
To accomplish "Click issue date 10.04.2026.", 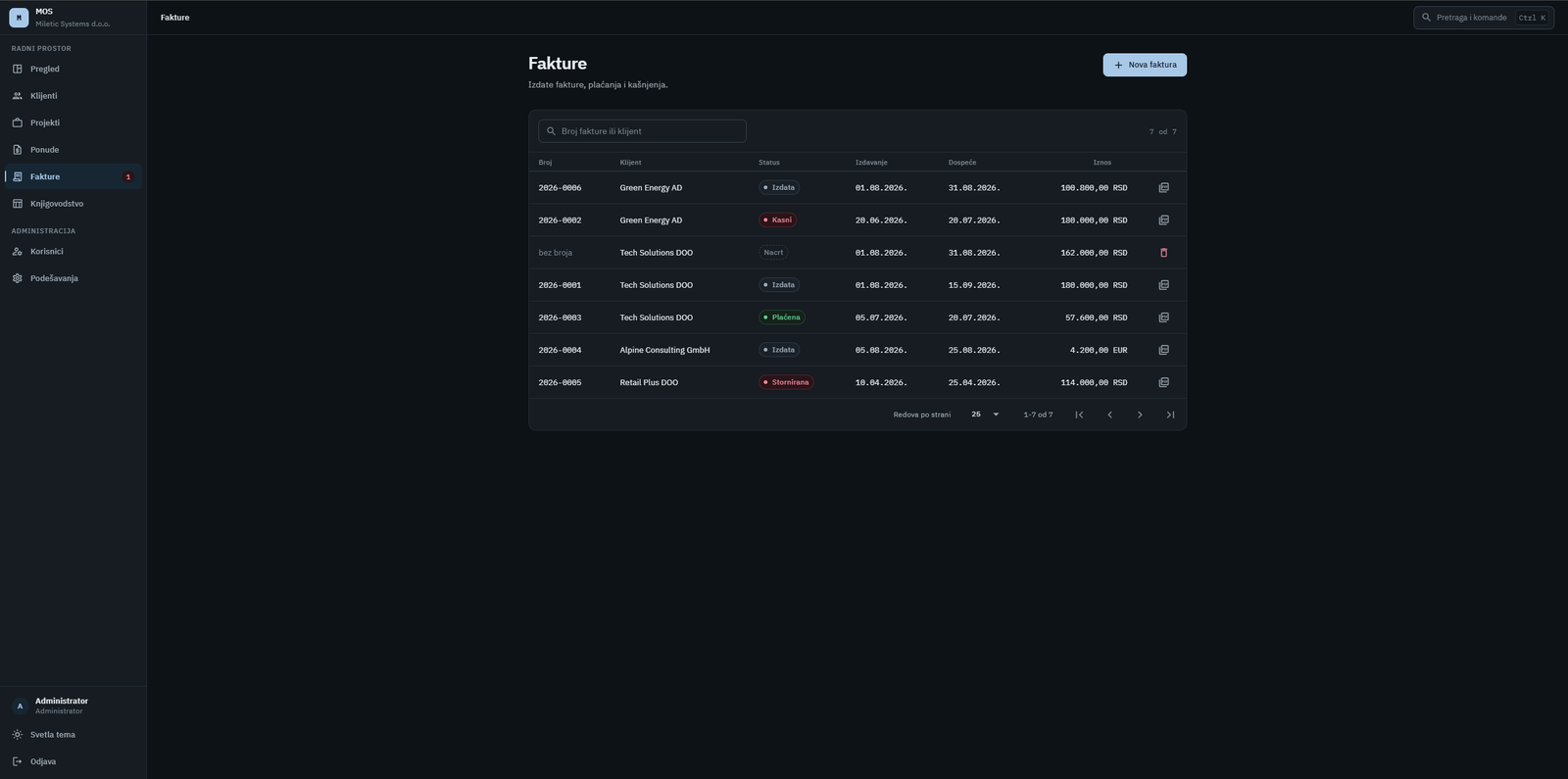I will [x=881, y=382].
